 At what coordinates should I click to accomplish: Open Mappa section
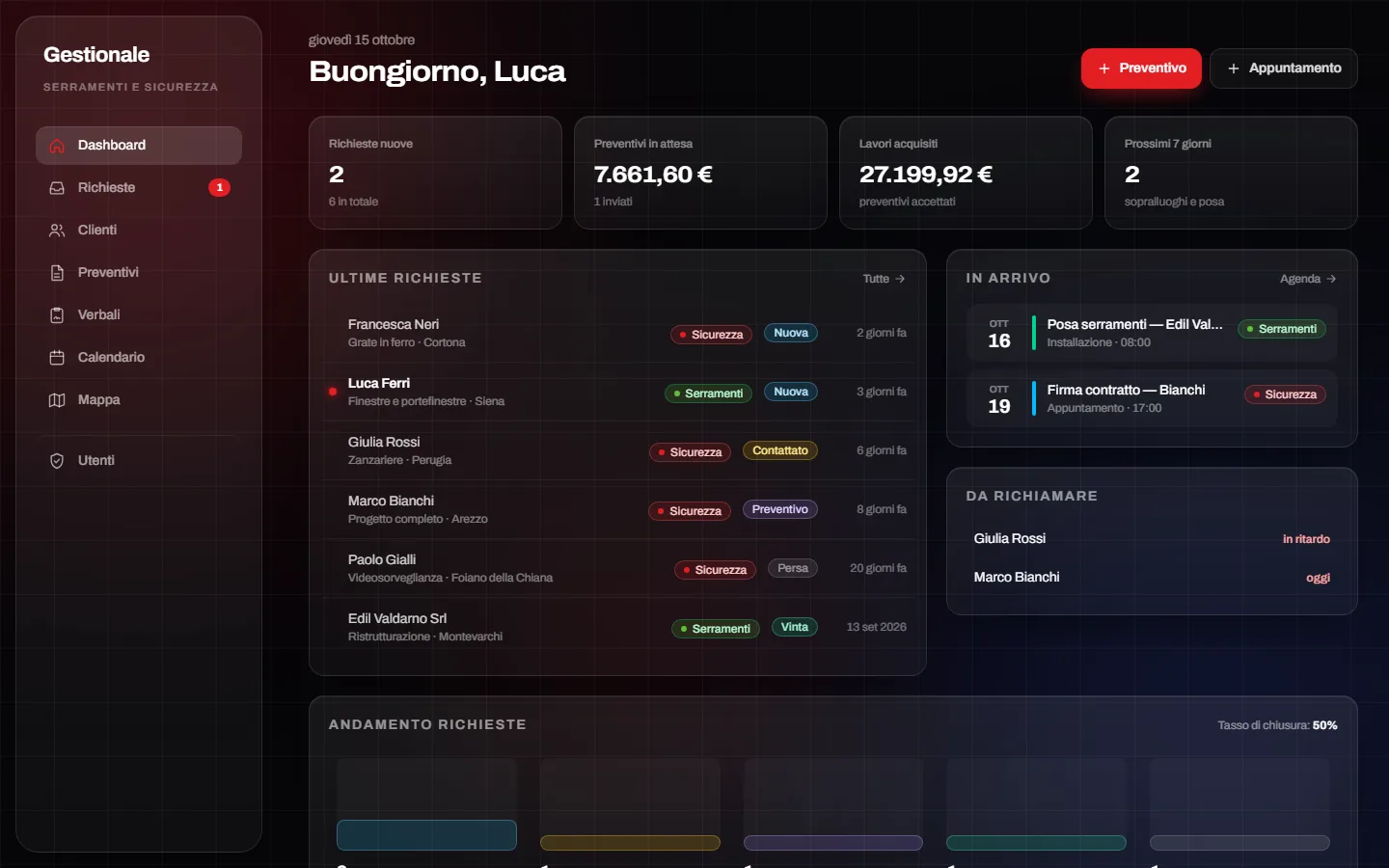click(x=139, y=400)
